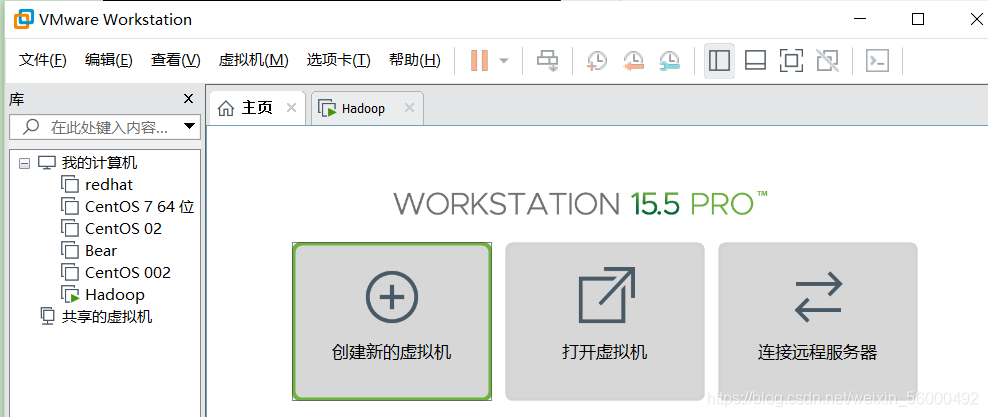The height and width of the screenshot is (417, 988).
Task: Click the Hadoop running VM icon in tree
Action: click(70, 295)
